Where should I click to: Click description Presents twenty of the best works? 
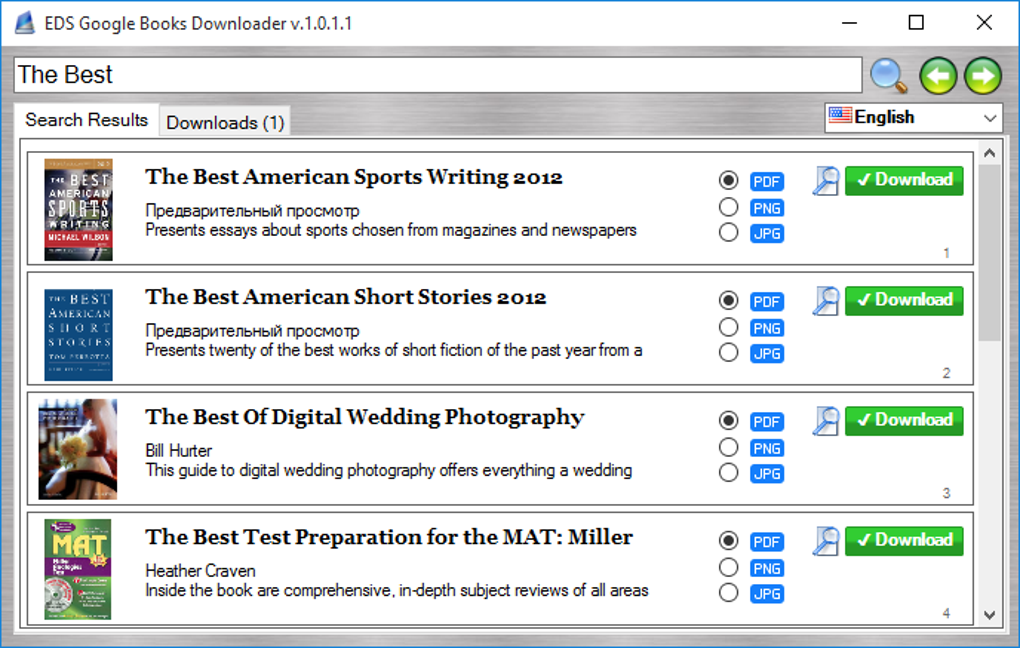click(x=394, y=351)
